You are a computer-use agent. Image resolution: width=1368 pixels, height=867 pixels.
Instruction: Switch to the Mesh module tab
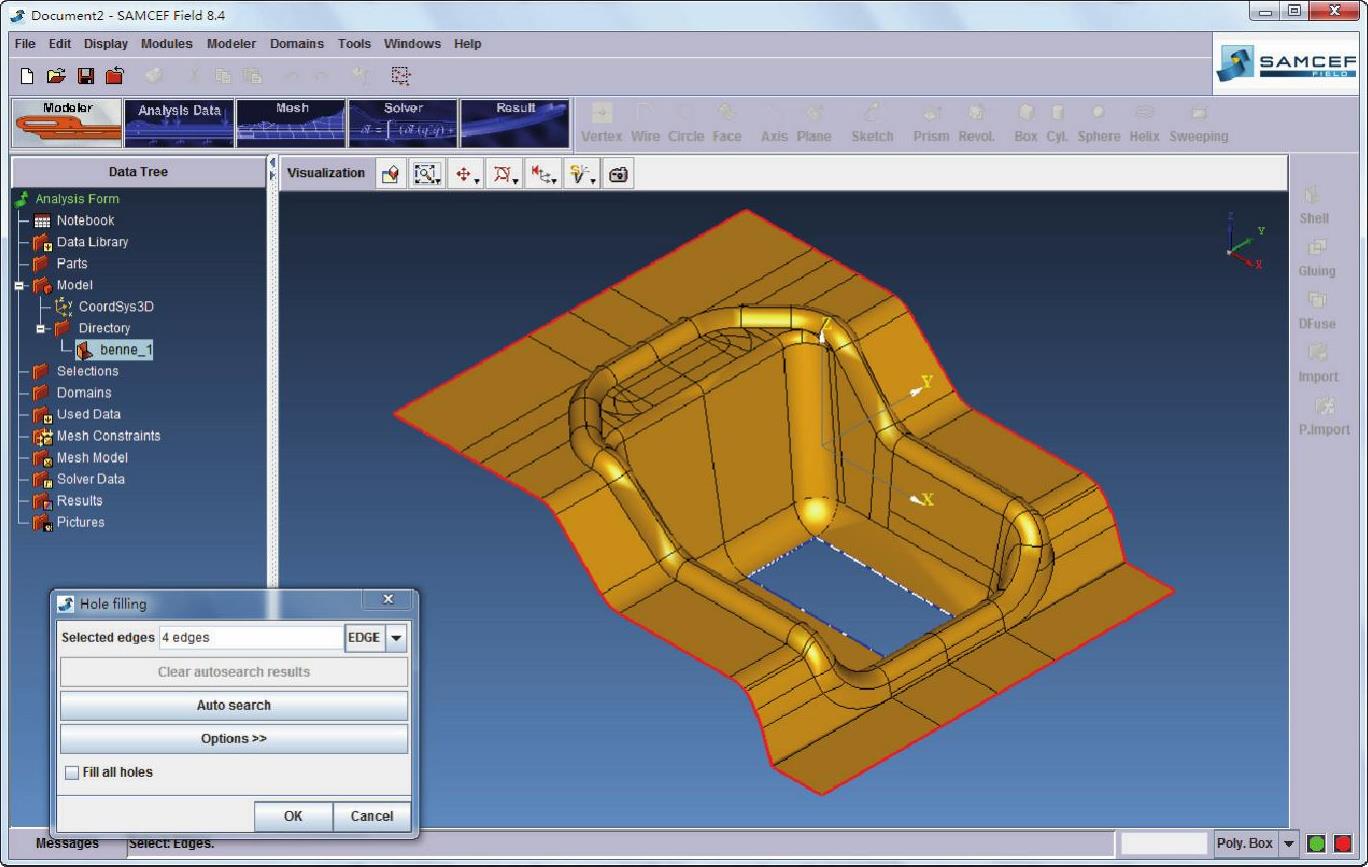[291, 123]
